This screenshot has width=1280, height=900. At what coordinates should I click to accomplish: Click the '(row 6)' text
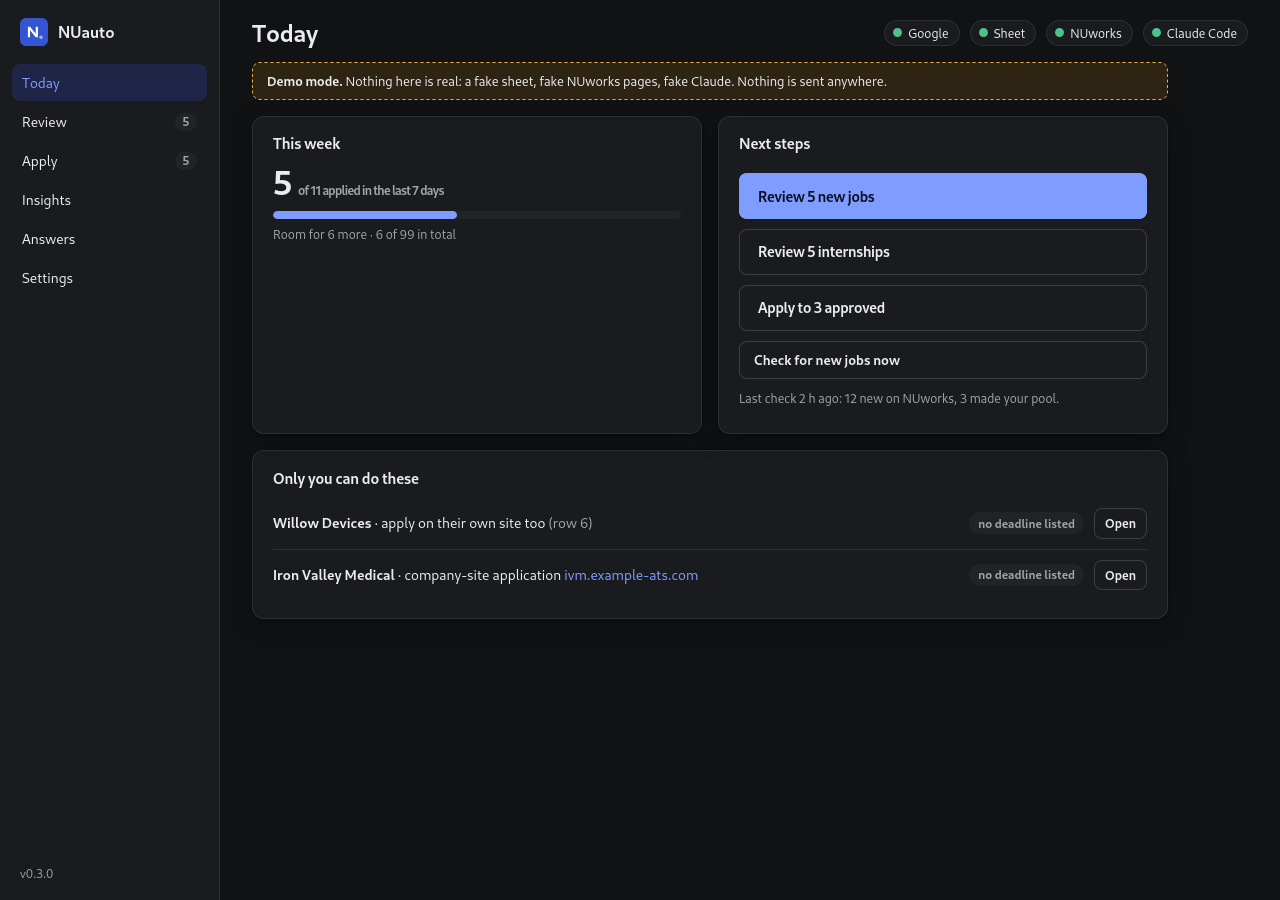tap(570, 523)
